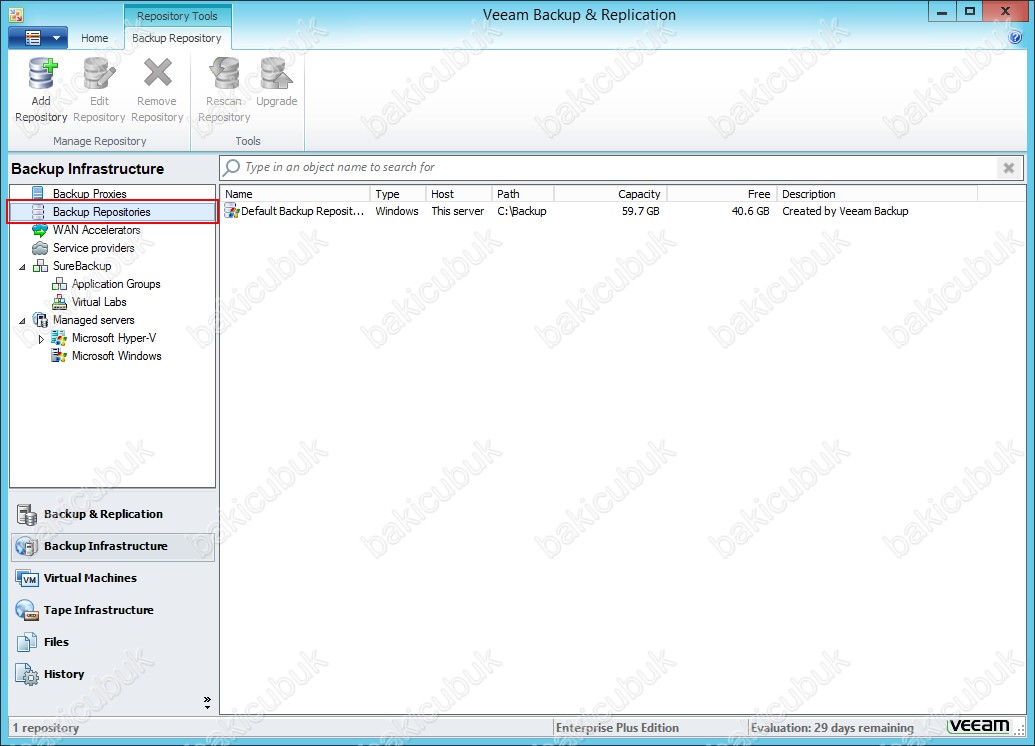Click the Virtual Machines VM icon
The image size is (1035, 746).
[27, 578]
